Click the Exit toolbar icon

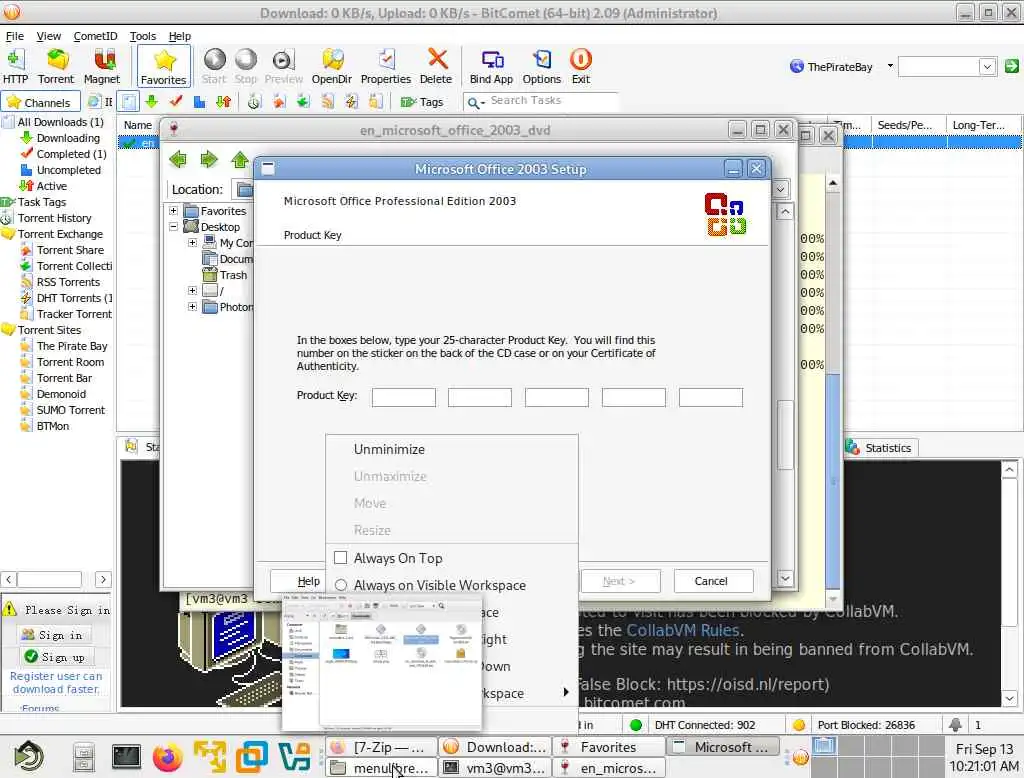click(x=581, y=66)
